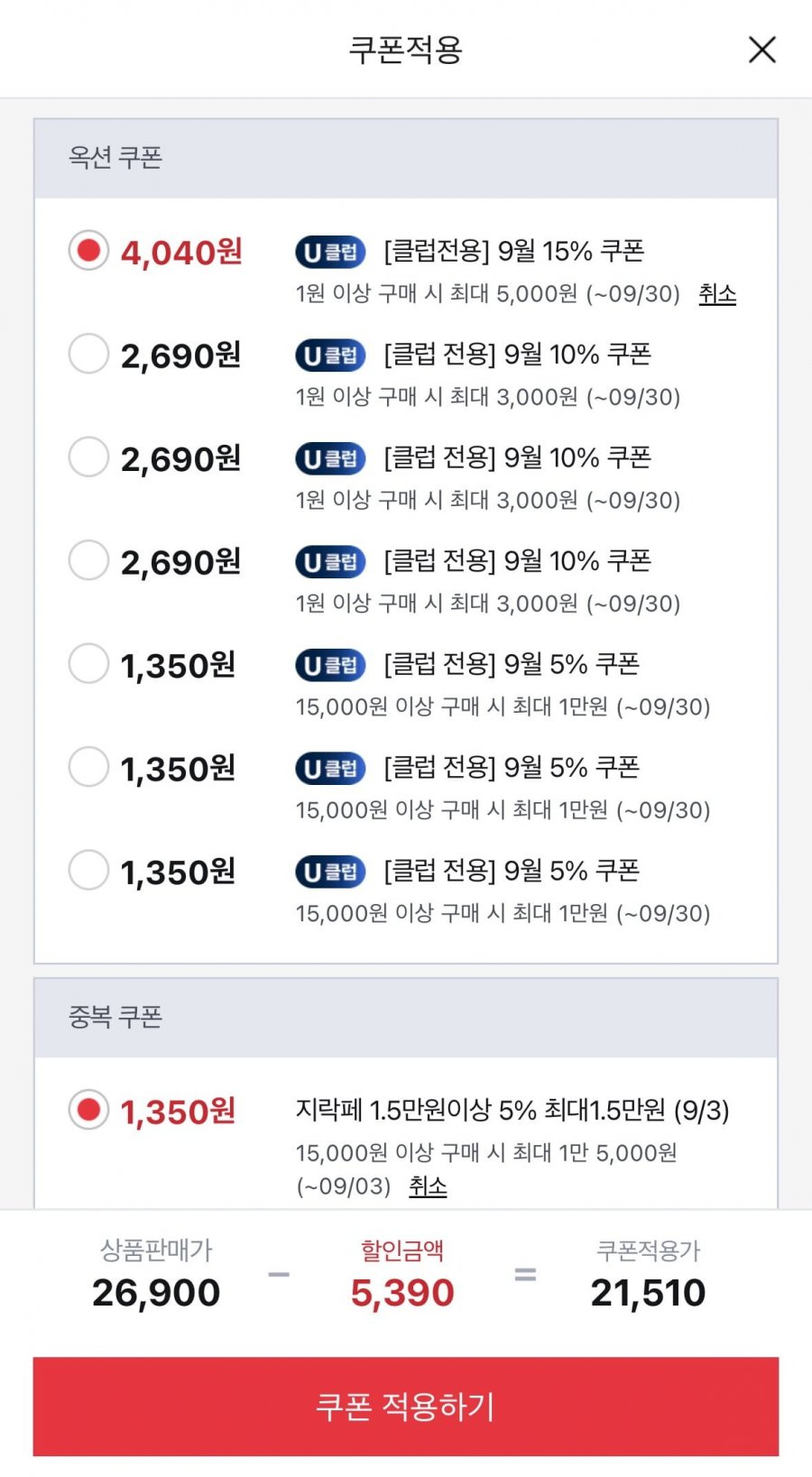Click U클럽 badge on first 5% coupon
This screenshot has width=812, height=1477.
point(330,665)
